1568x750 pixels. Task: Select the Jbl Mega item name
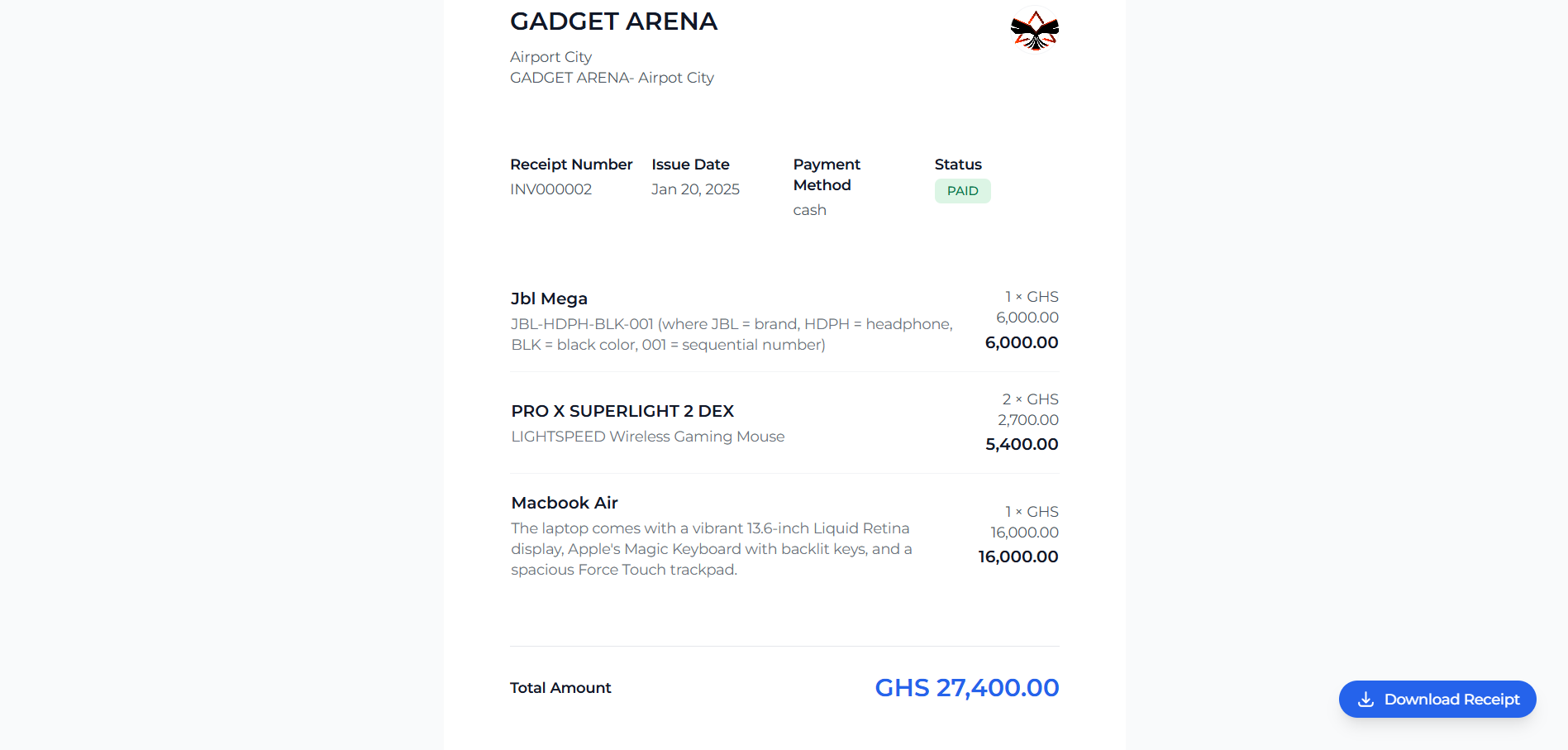click(549, 299)
